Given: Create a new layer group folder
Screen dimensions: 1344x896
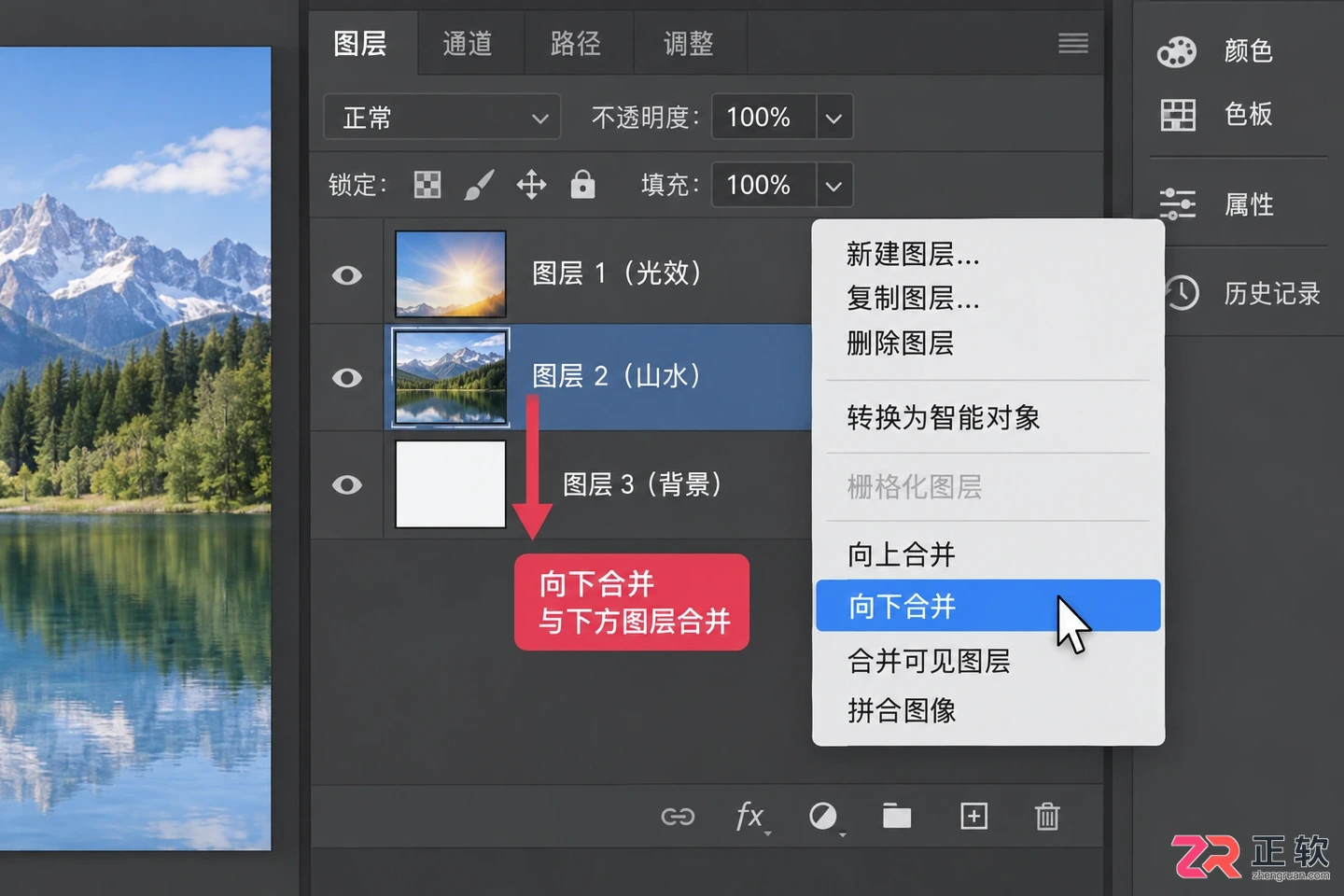Looking at the screenshot, I should click(x=897, y=816).
